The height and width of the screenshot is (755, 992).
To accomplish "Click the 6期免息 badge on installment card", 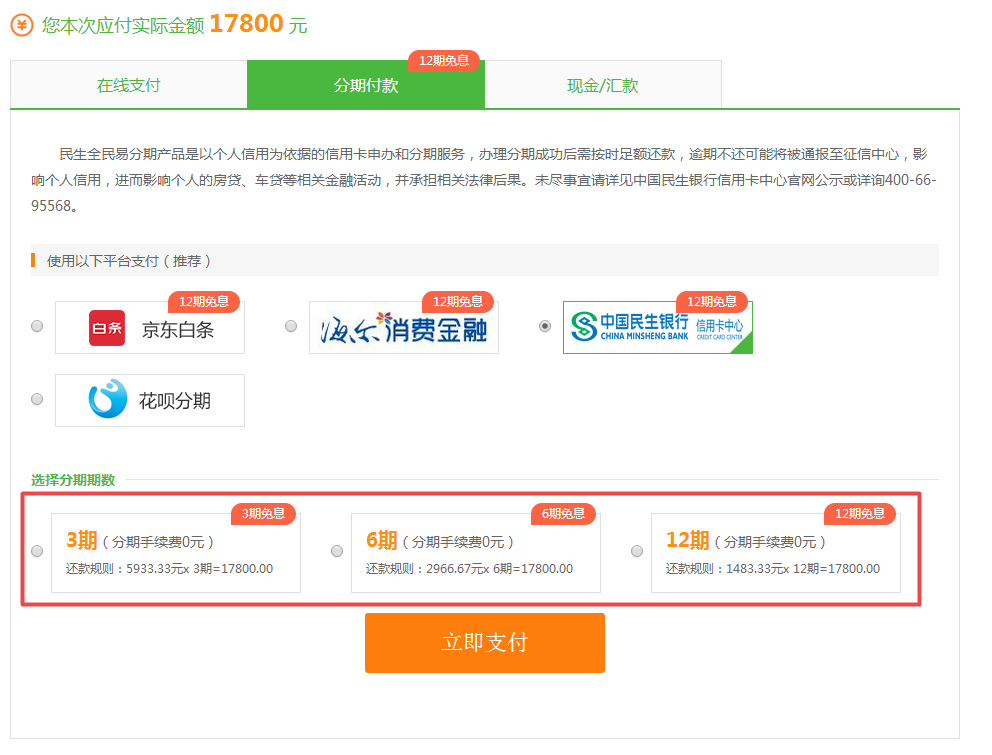I will (563, 514).
